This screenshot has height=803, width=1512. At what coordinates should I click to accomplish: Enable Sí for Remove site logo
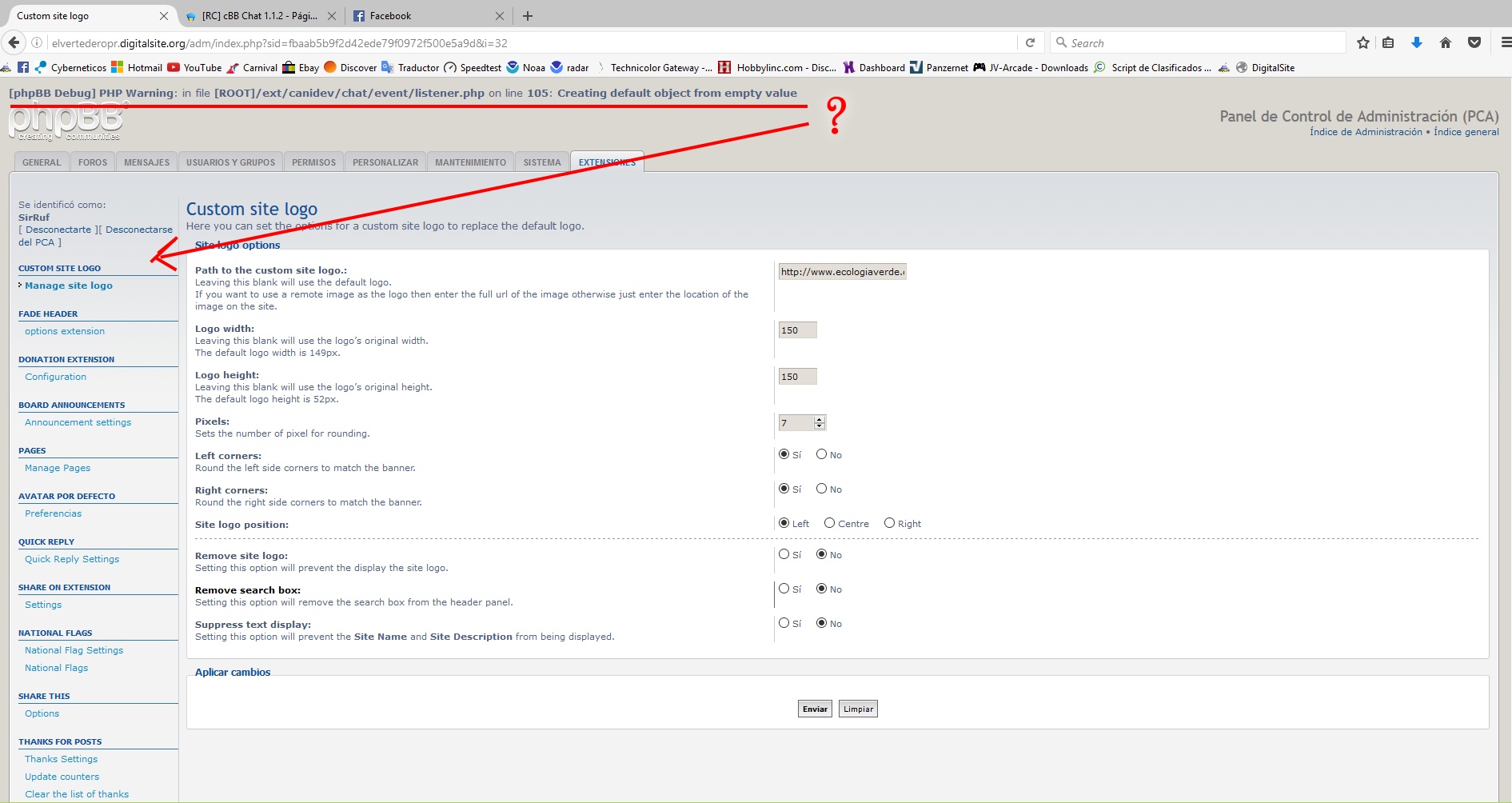click(x=784, y=554)
